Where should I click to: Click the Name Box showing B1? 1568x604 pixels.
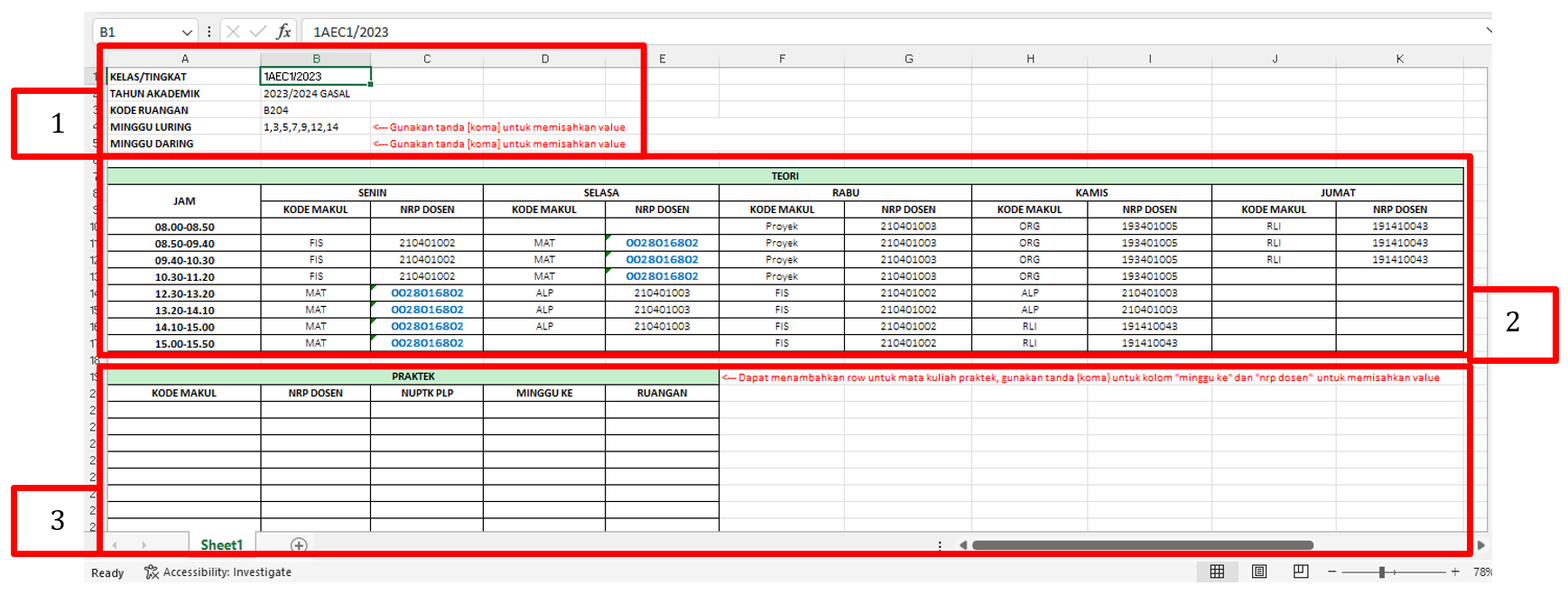[137, 32]
